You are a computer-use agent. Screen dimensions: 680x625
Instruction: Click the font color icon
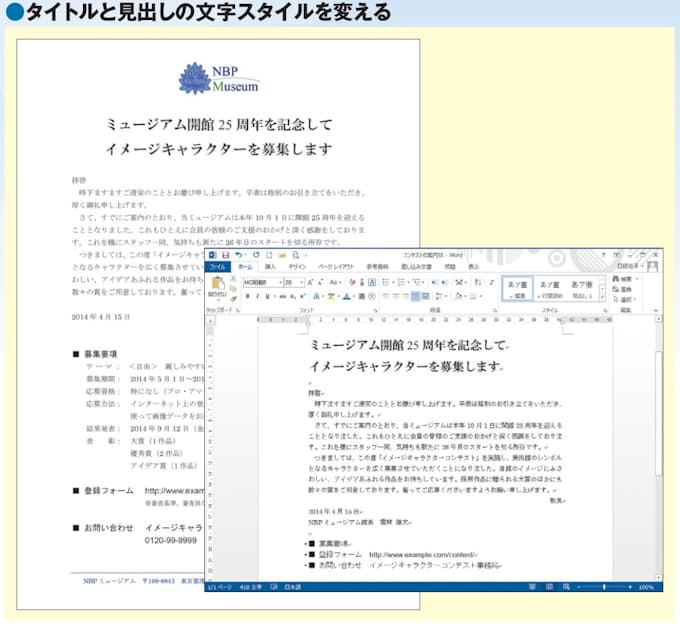point(347,297)
